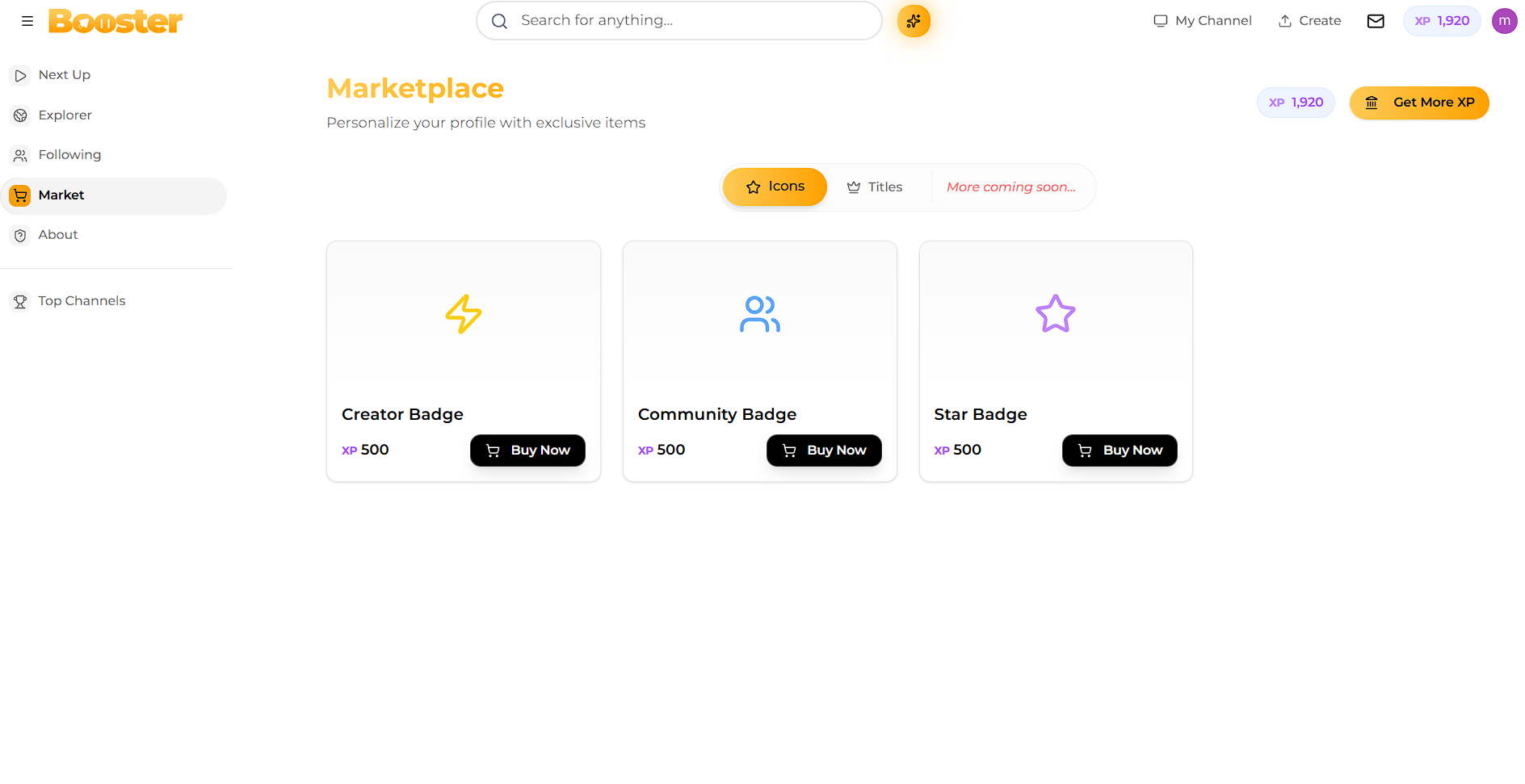Switch to the Icons marketplace tab
Screen dimensions: 1525x784
coord(775,187)
